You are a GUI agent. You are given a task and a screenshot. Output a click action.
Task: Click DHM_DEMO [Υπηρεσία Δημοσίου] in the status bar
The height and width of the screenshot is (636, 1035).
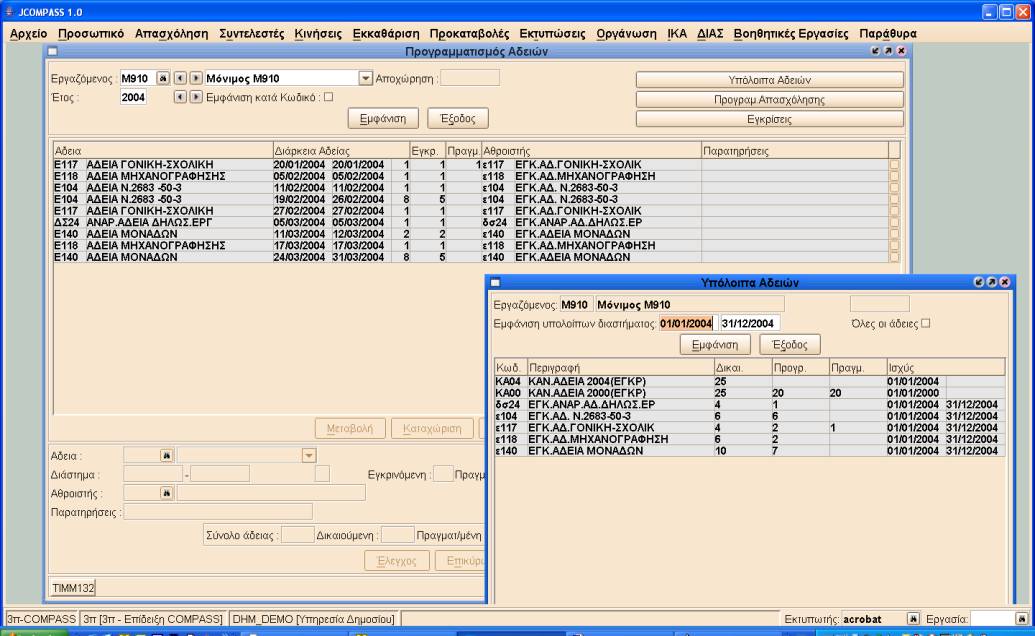314,619
